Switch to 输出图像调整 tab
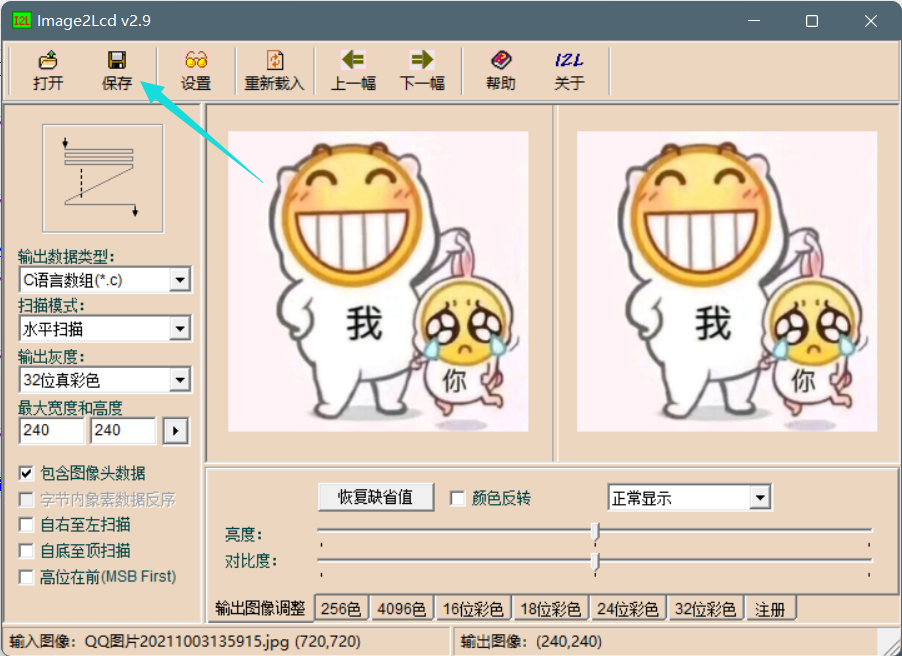Viewport: 902px width, 656px height. 260,608
